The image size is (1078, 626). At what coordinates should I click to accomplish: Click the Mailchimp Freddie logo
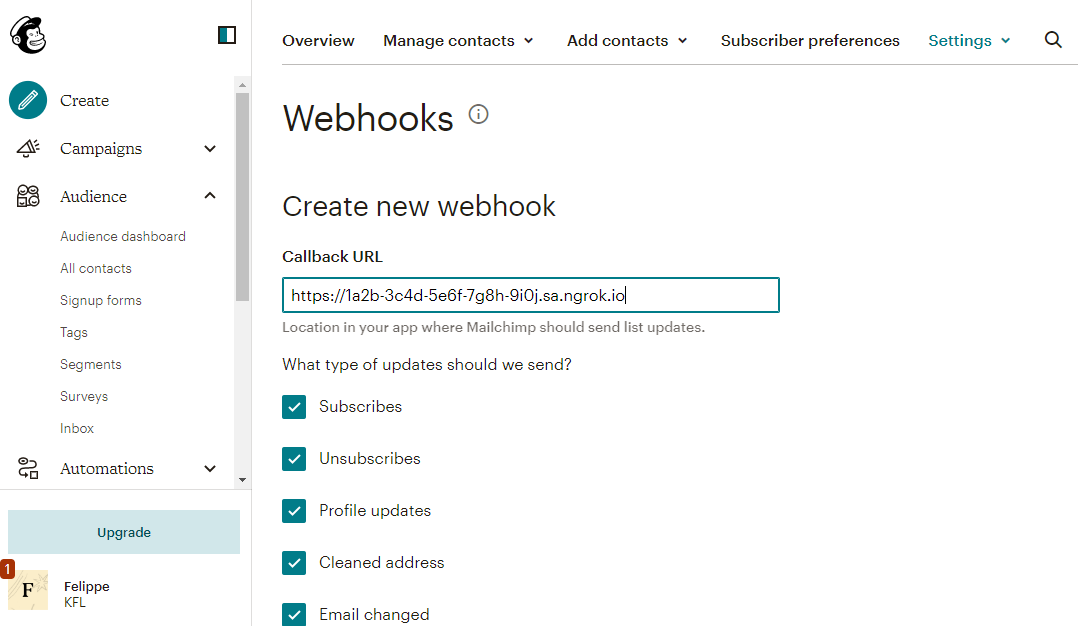[28, 34]
